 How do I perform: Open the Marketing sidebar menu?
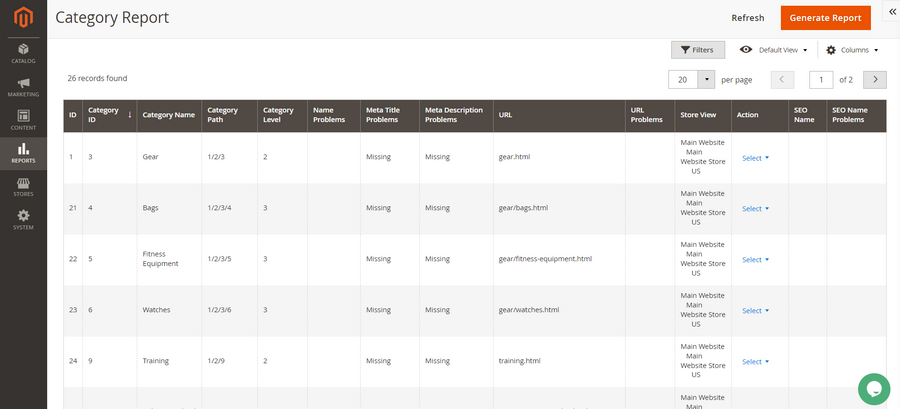[24, 87]
